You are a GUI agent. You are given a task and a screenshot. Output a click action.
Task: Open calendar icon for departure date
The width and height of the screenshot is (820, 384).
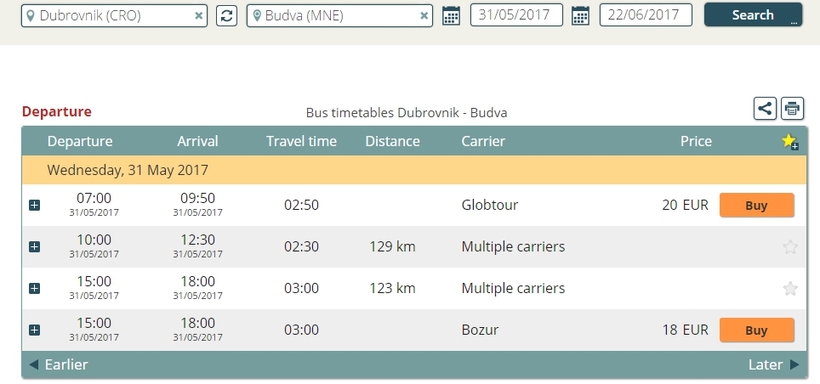click(x=451, y=16)
